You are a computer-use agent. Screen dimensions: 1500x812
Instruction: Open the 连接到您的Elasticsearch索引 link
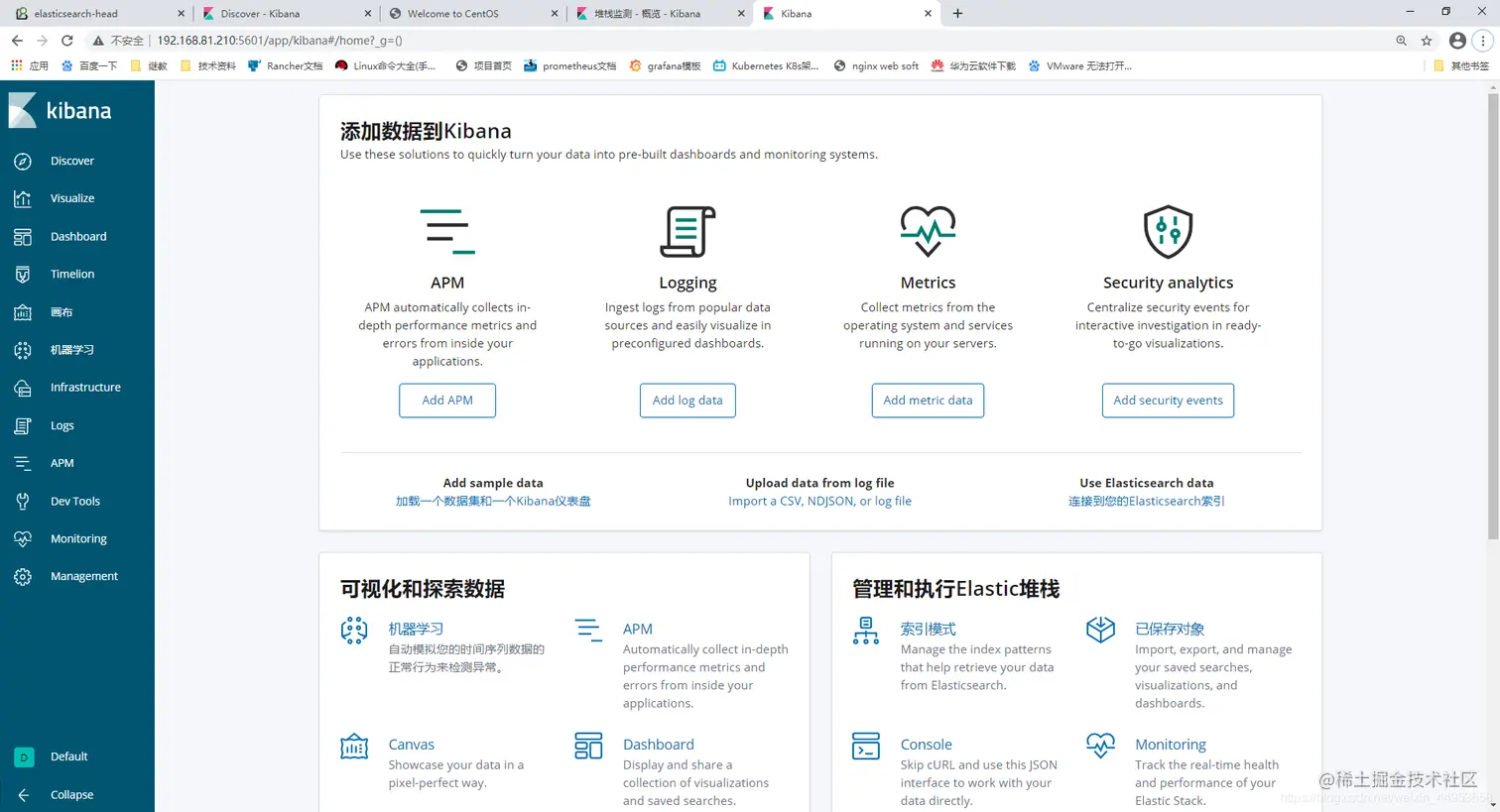[x=1147, y=502]
